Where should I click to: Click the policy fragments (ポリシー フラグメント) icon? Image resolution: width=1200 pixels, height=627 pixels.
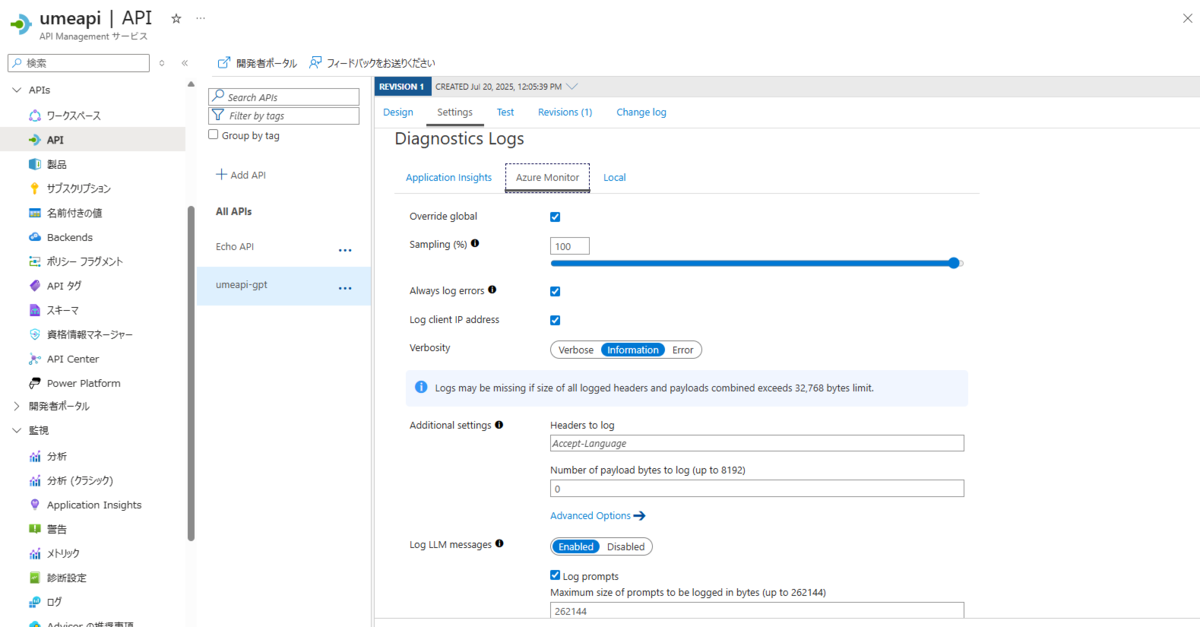35,261
